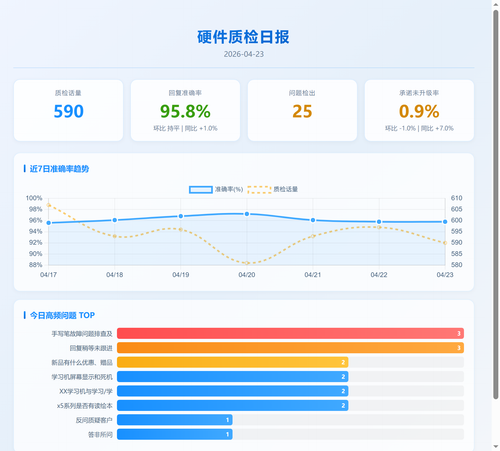Click the 近7日准确率趋势 section heading
Viewport: 500px width, 451px height.
pos(59,169)
